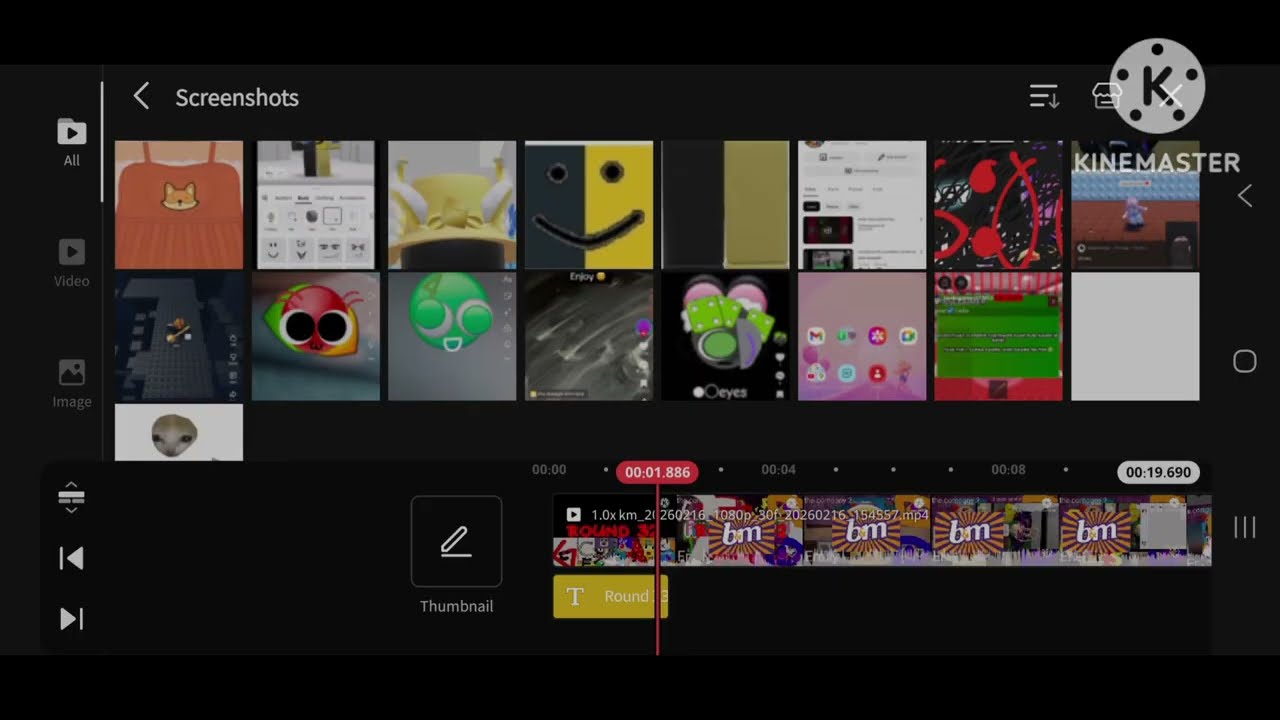Image resolution: width=1280 pixels, height=720 pixels.
Task: Choose the Roblox character gameplay screenshot
Action: click(1135, 205)
